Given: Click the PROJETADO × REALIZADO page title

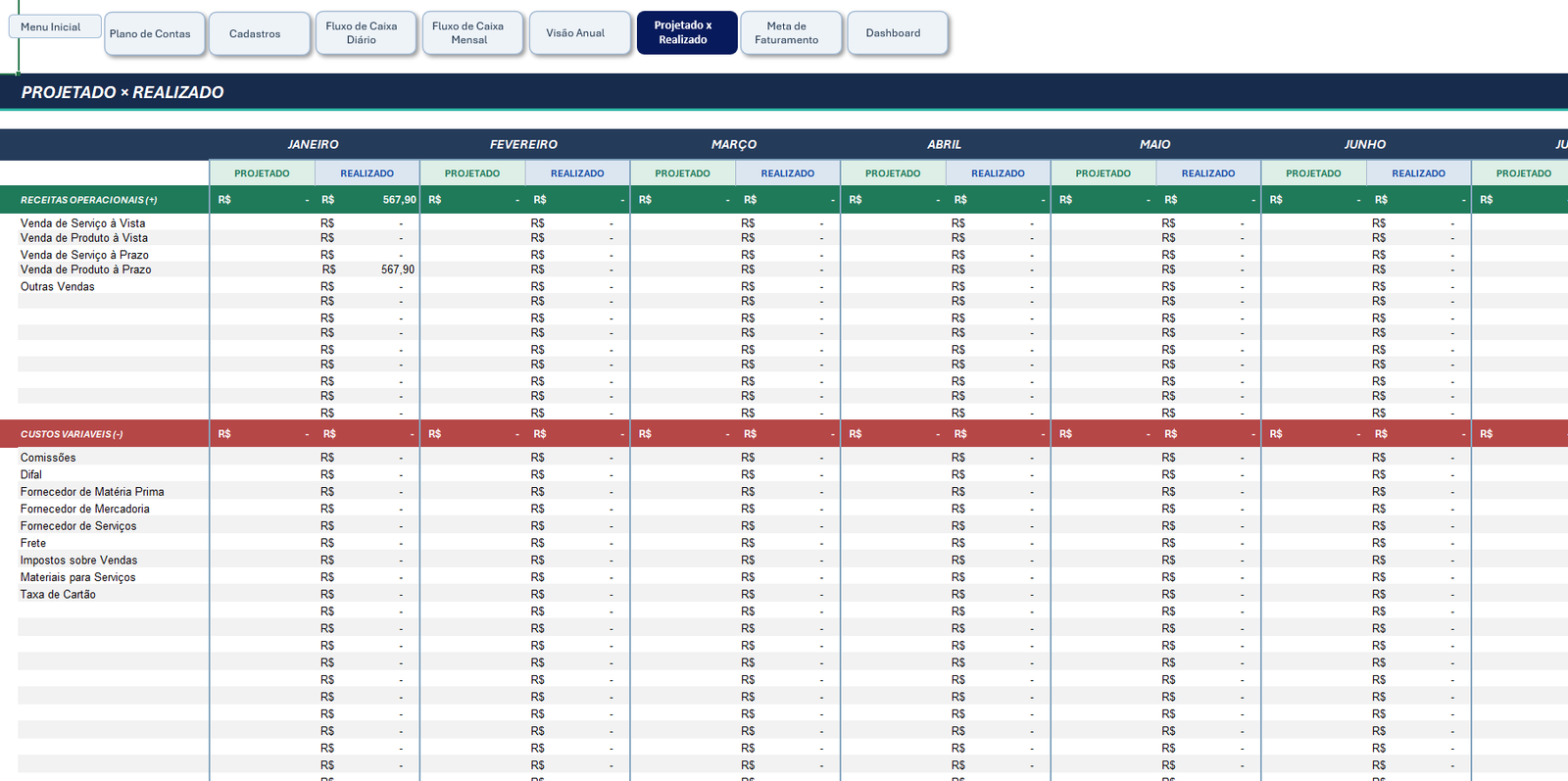Looking at the screenshot, I should coord(122,92).
